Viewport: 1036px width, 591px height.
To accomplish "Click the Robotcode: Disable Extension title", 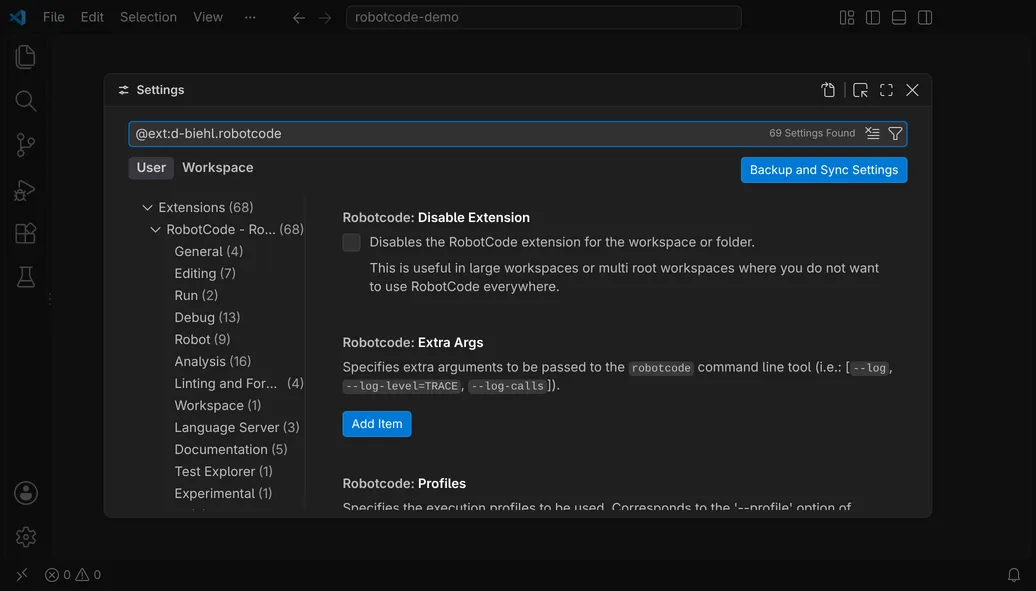I will click(x=436, y=217).
